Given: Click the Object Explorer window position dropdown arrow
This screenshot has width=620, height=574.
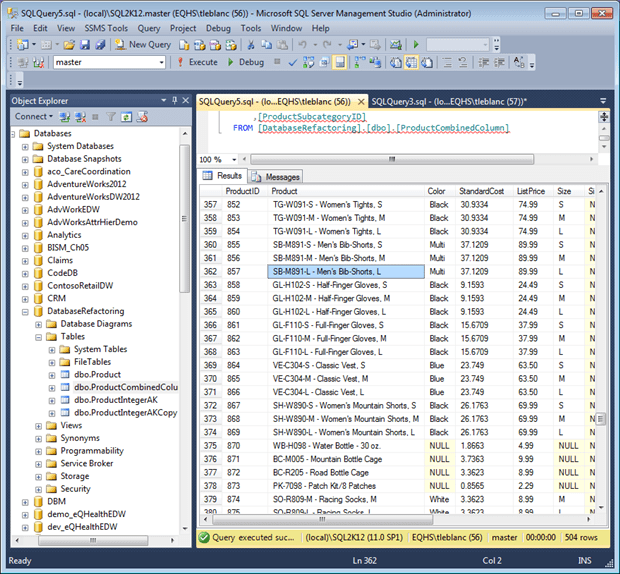Looking at the screenshot, I should coord(163,100).
